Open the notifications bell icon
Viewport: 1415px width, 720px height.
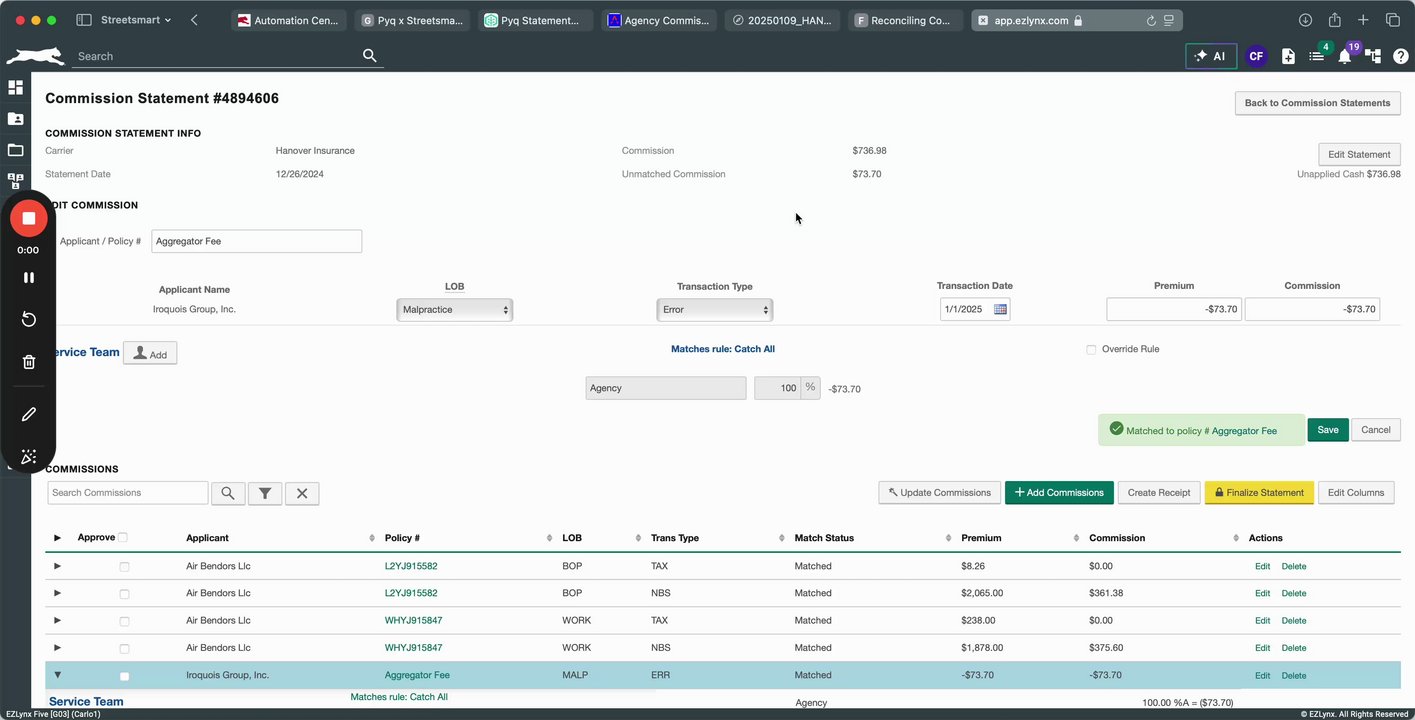(x=1345, y=57)
